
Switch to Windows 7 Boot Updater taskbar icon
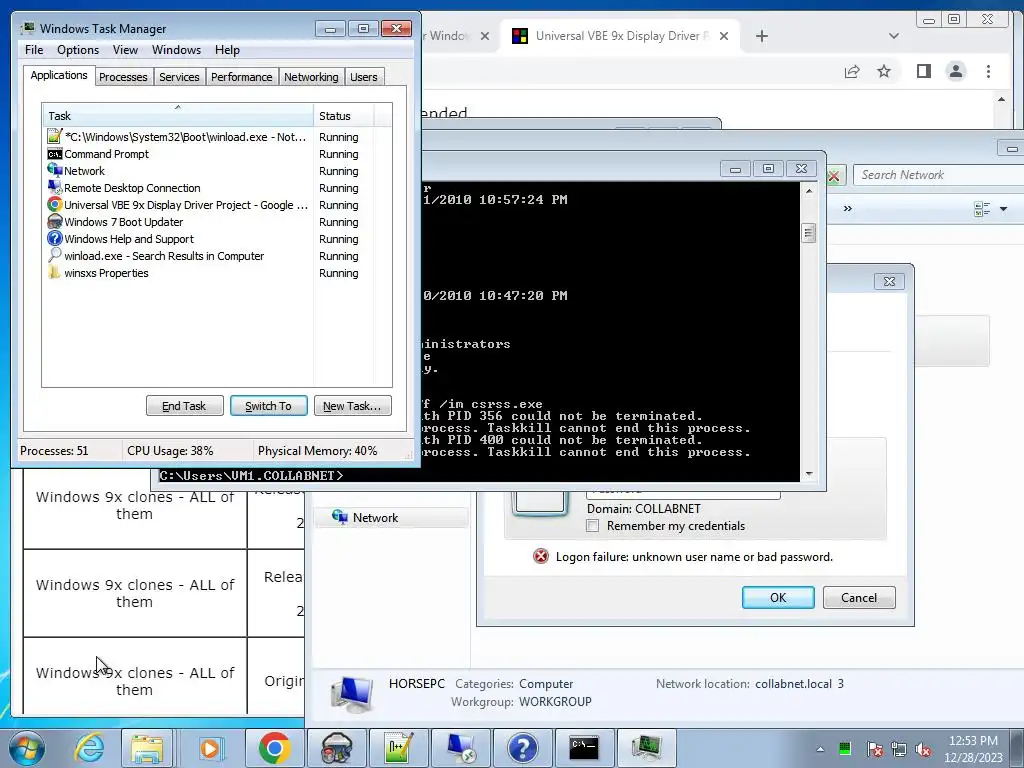point(336,748)
